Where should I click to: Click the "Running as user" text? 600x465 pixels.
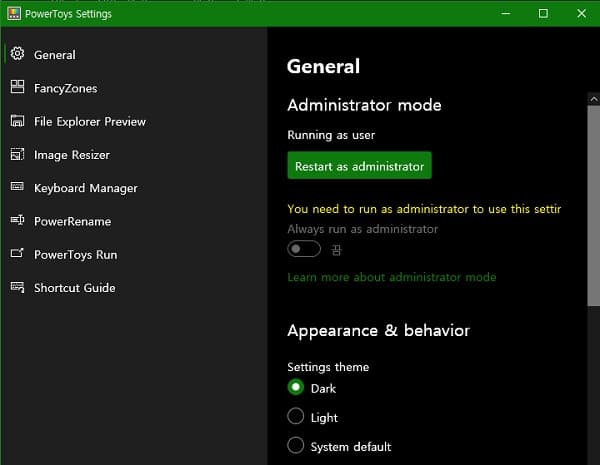point(331,135)
